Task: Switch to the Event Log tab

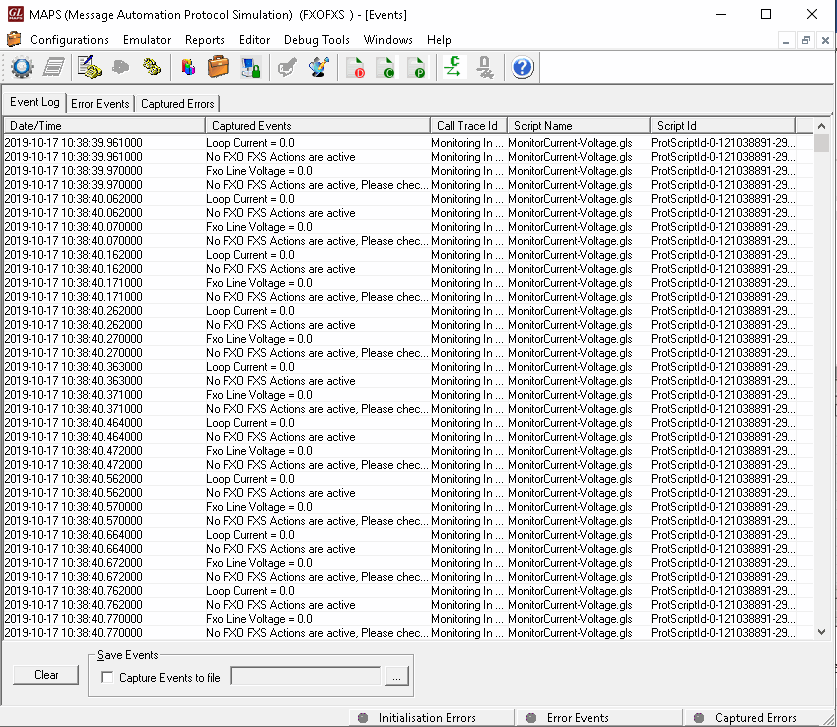Action: (35, 102)
